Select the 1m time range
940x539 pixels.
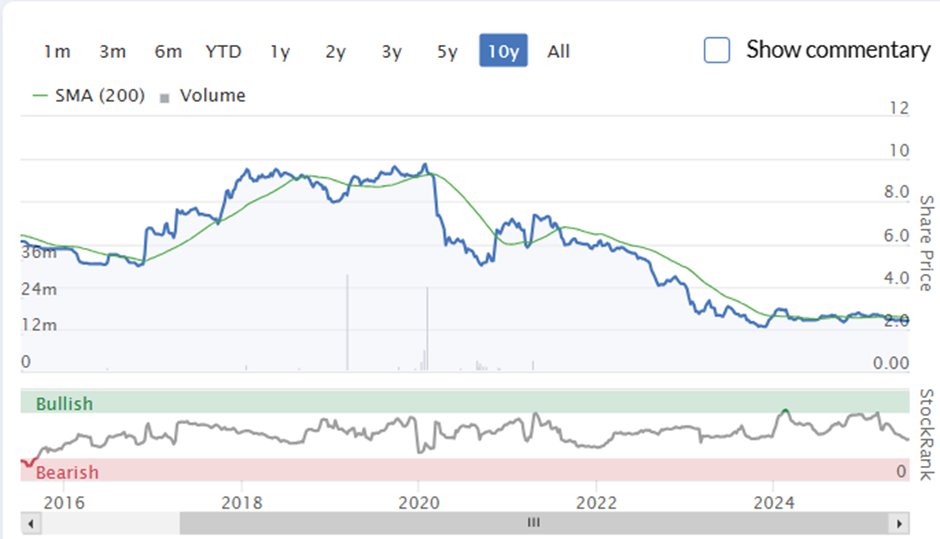[x=57, y=52]
